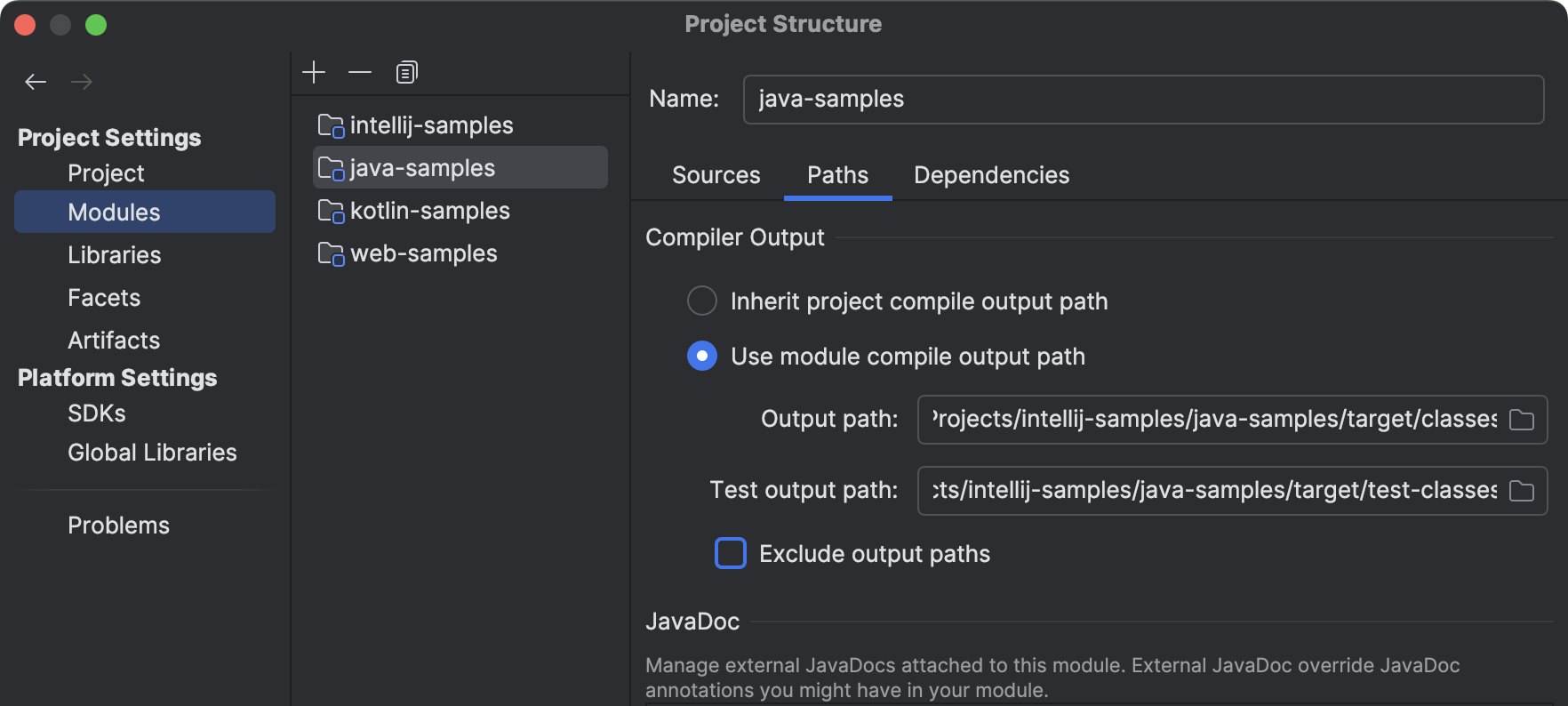
Task: Go to SDKs under Platform Settings
Action: [x=97, y=413]
